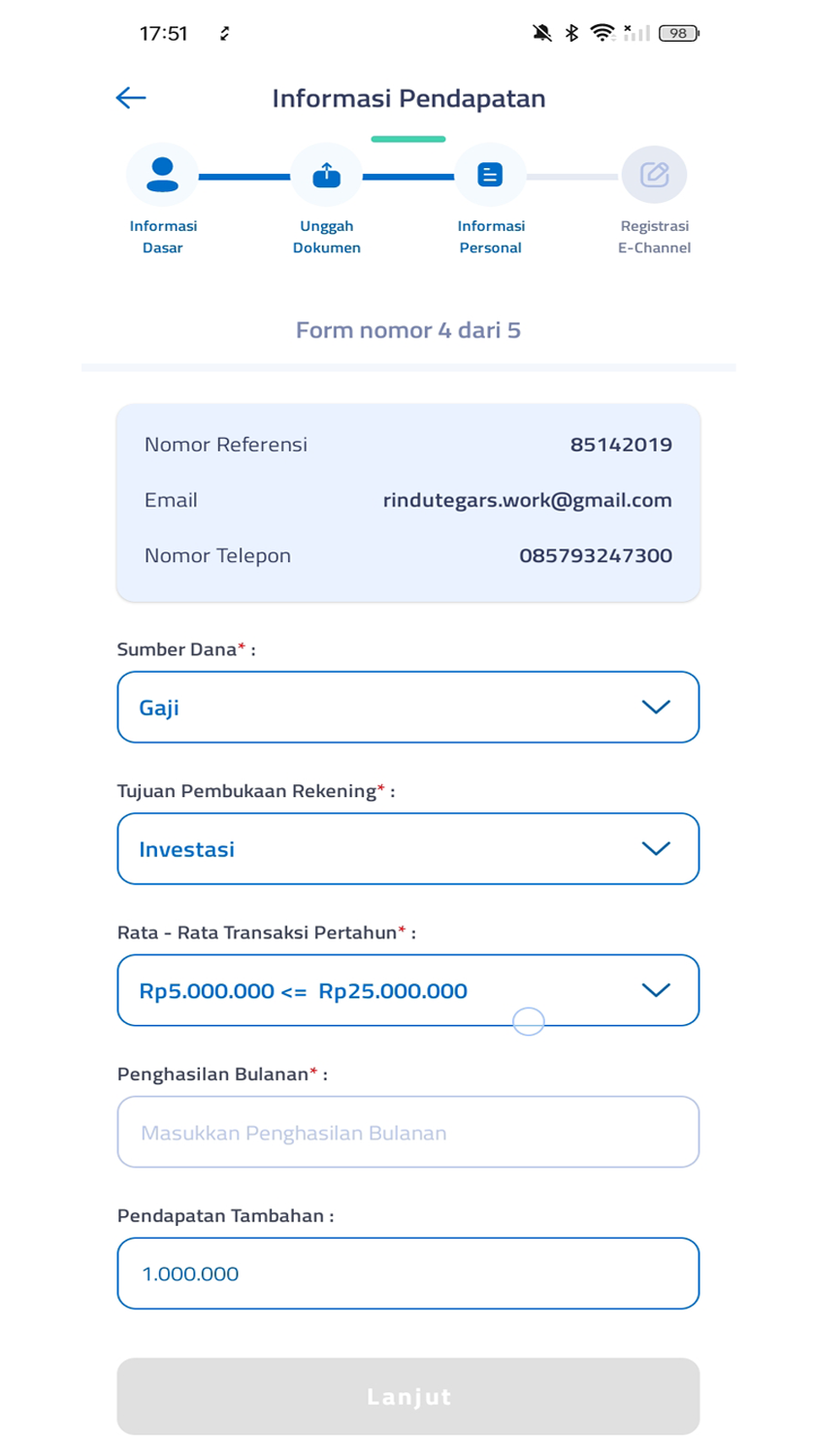Tap the Wi-Fi status icon
Image resolution: width=813 pixels, height=1456 pixels.
click(602, 33)
